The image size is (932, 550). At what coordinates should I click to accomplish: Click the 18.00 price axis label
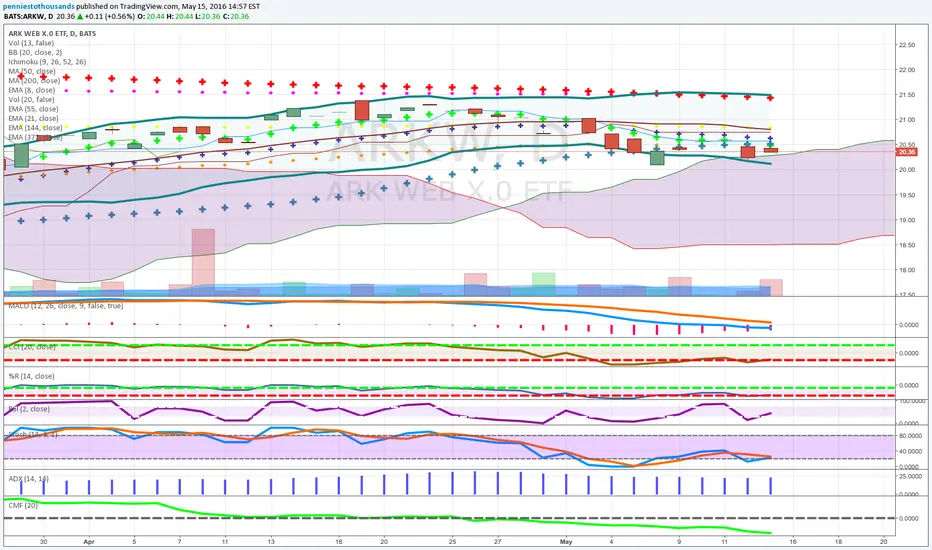coord(907,270)
